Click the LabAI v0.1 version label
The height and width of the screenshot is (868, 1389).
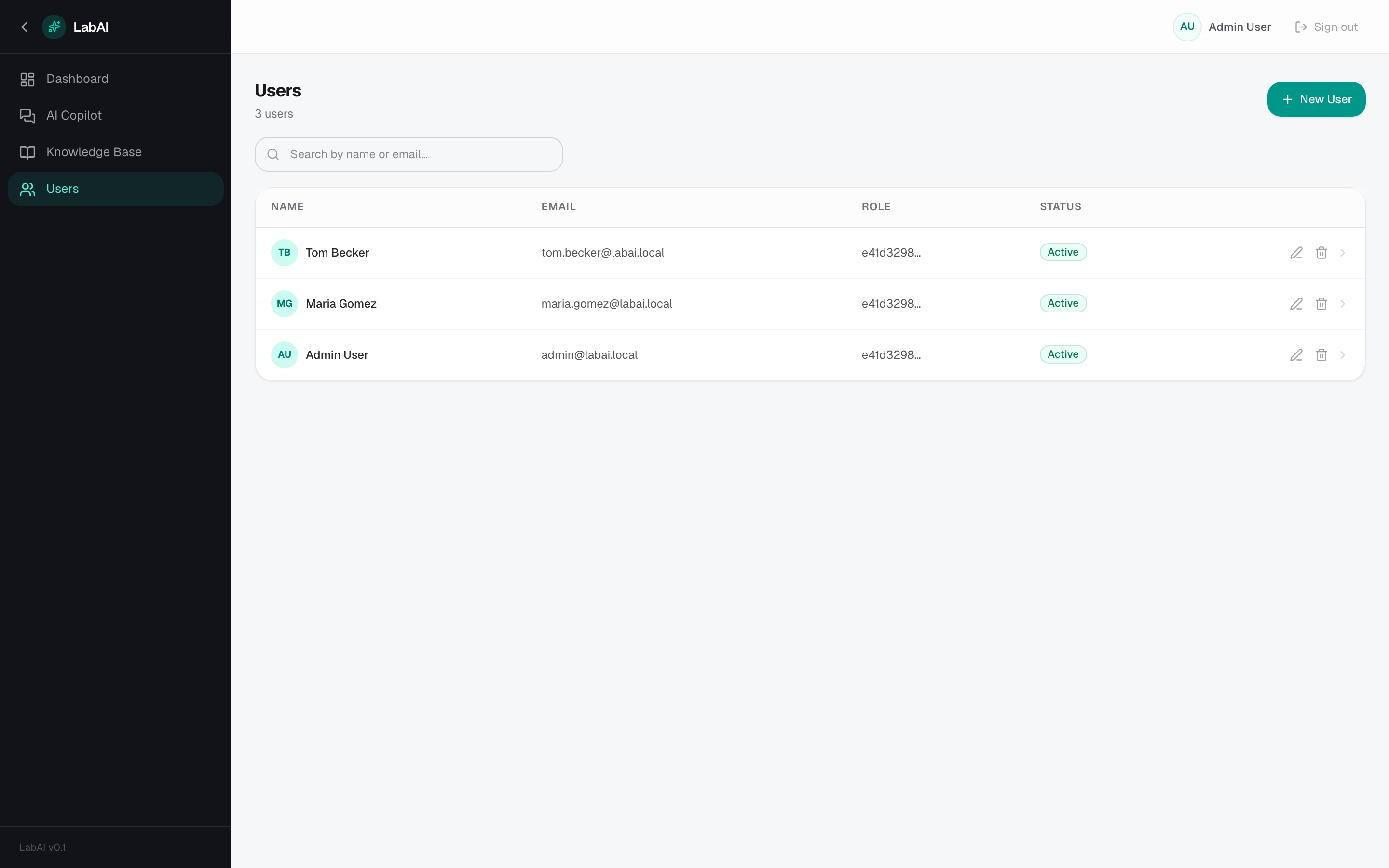click(42, 847)
